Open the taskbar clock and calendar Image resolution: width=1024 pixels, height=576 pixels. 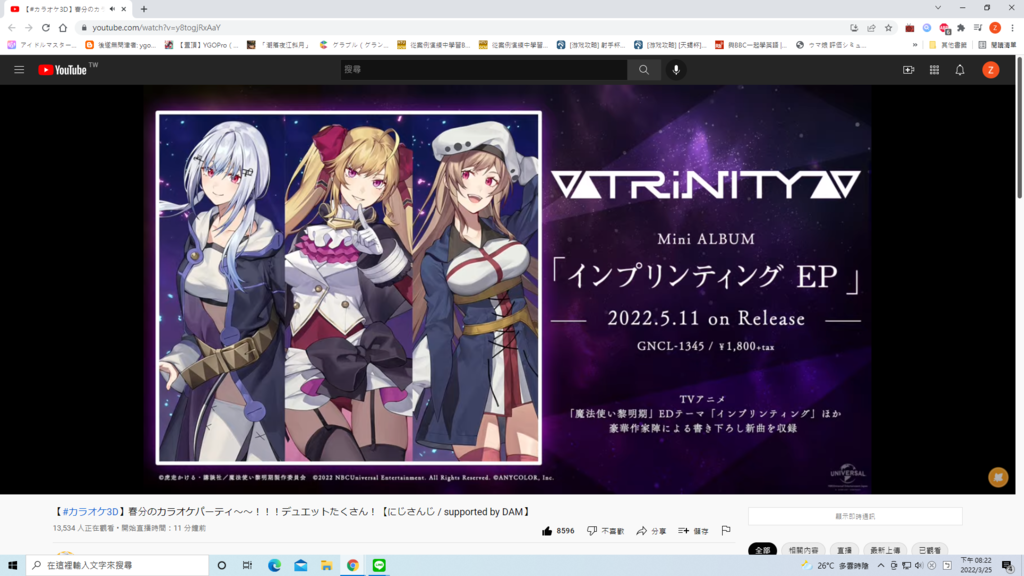(x=976, y=565)
